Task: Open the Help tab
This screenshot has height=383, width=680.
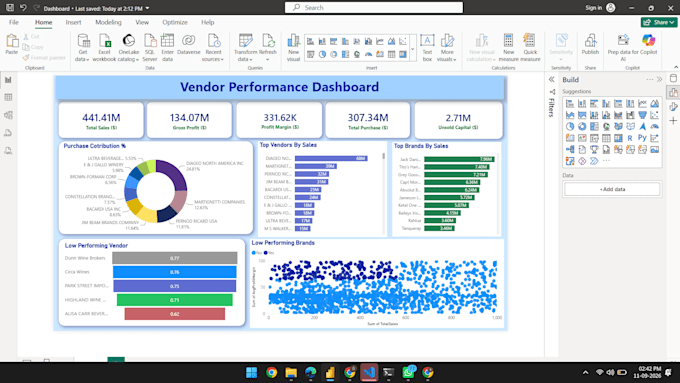Action: pyautogui.click(x=207, y=22)
